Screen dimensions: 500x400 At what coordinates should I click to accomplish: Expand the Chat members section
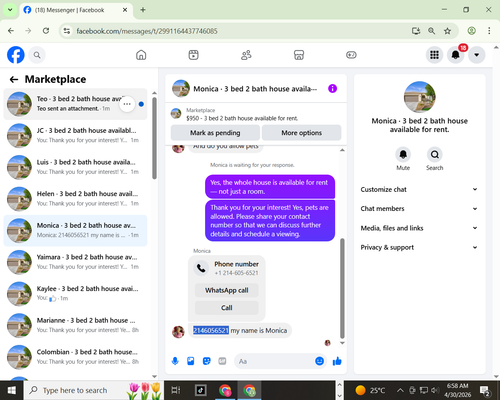coord(419,209)
